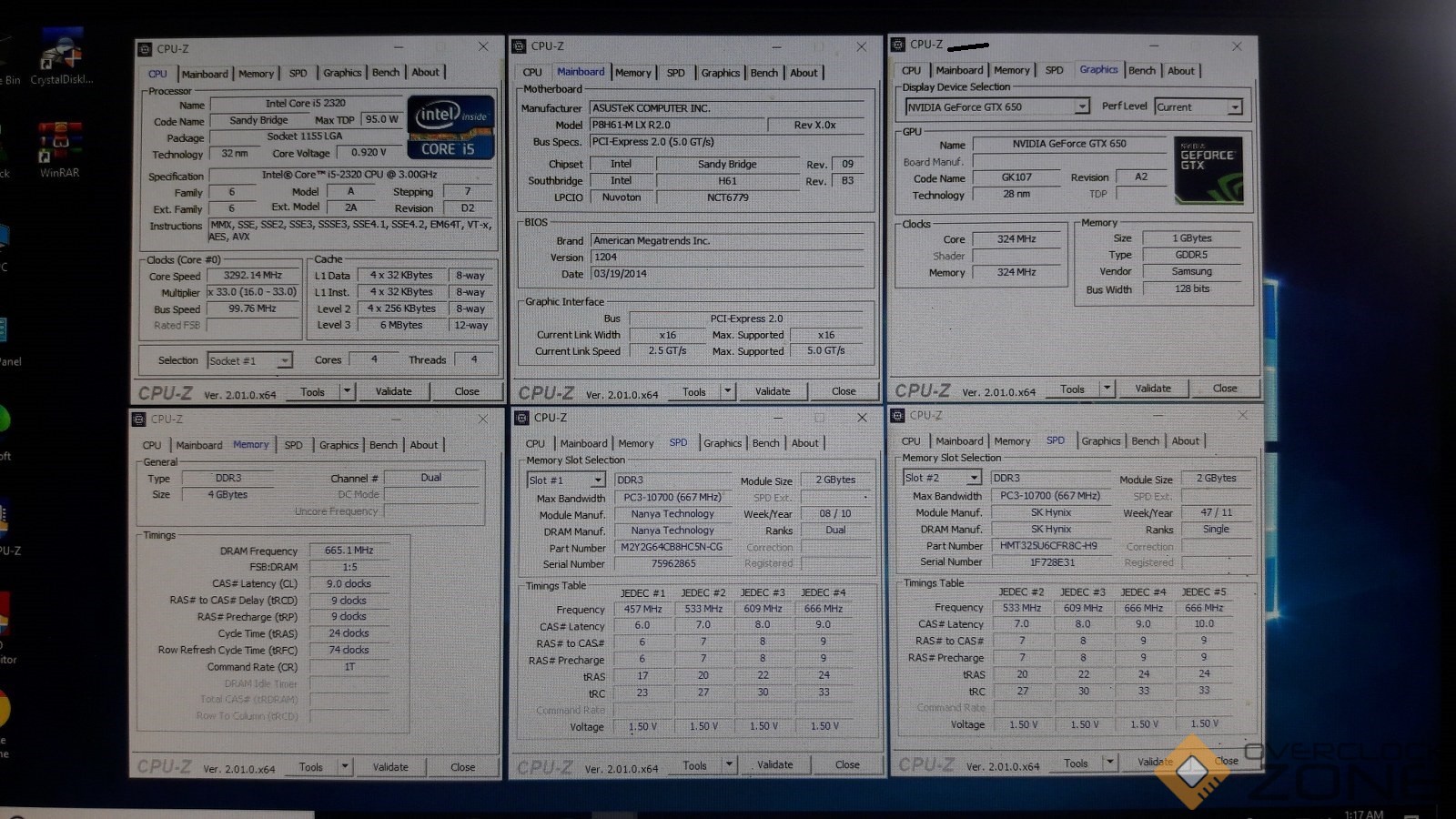
Task: Select Graphics tab in Mainboard window
Action: 721,73
